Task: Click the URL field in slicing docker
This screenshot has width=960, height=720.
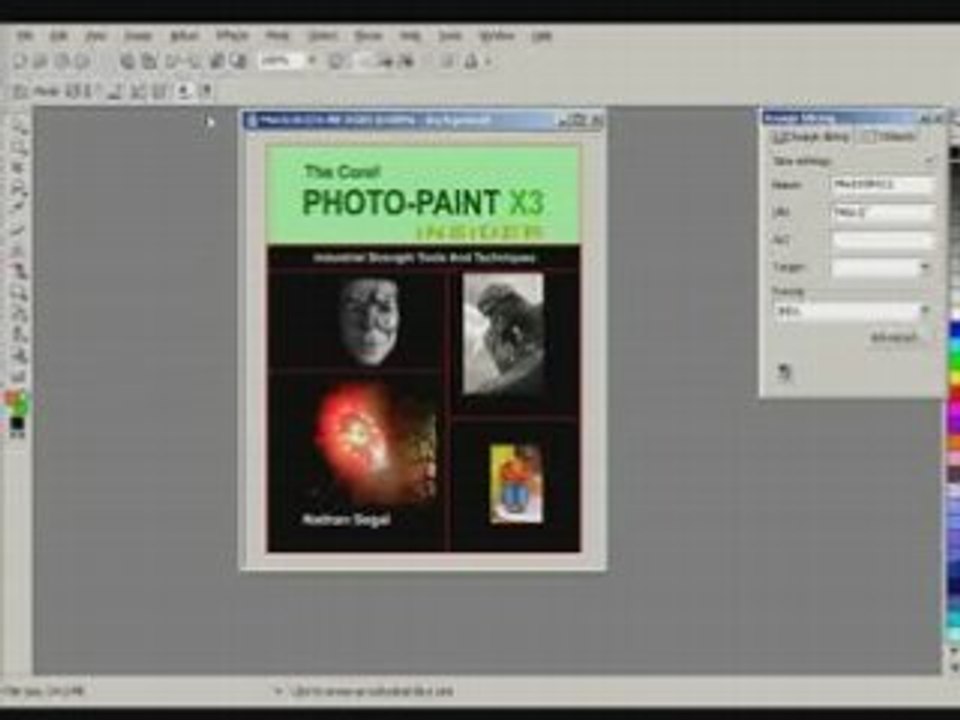Action: 883,212
